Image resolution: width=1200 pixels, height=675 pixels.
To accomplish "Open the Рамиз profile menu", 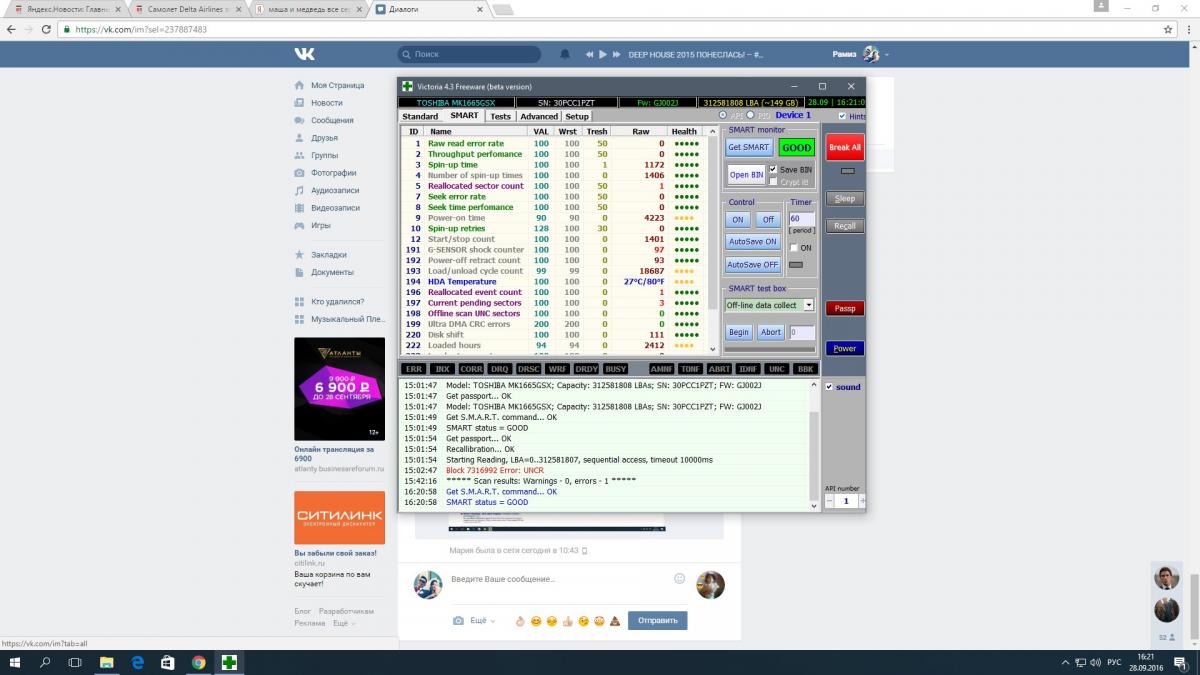I will pos(860,54).
